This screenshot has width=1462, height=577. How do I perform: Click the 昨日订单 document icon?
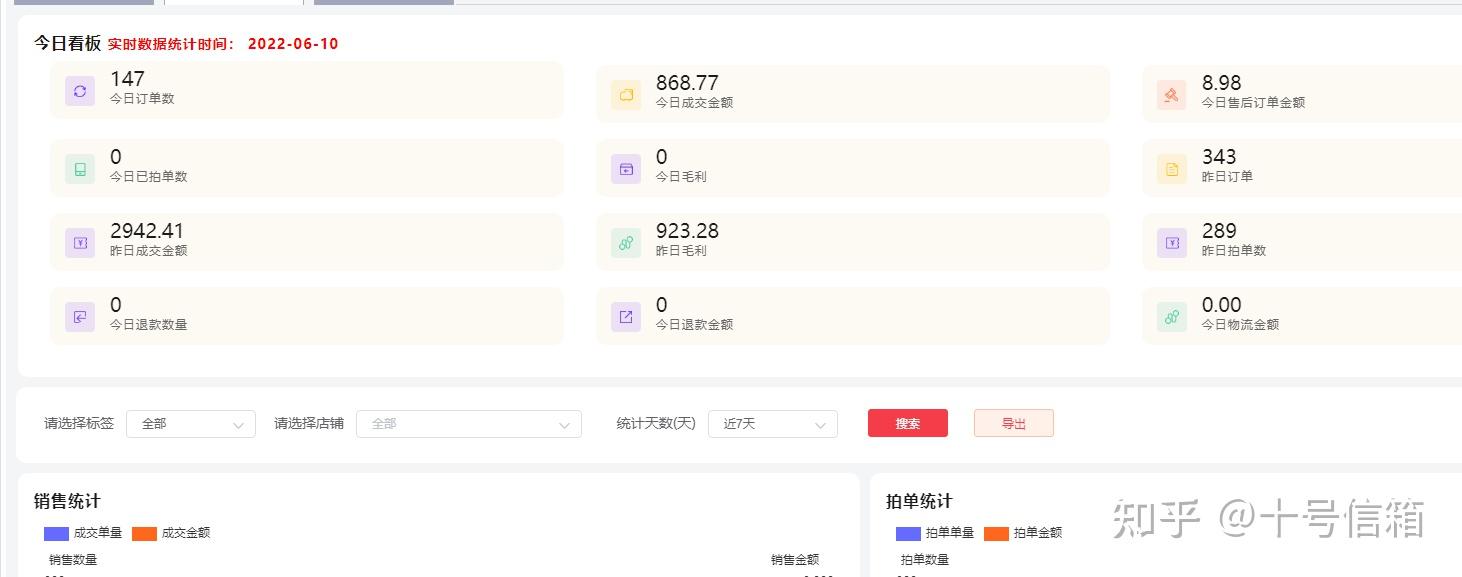(x=1172, y=169)
